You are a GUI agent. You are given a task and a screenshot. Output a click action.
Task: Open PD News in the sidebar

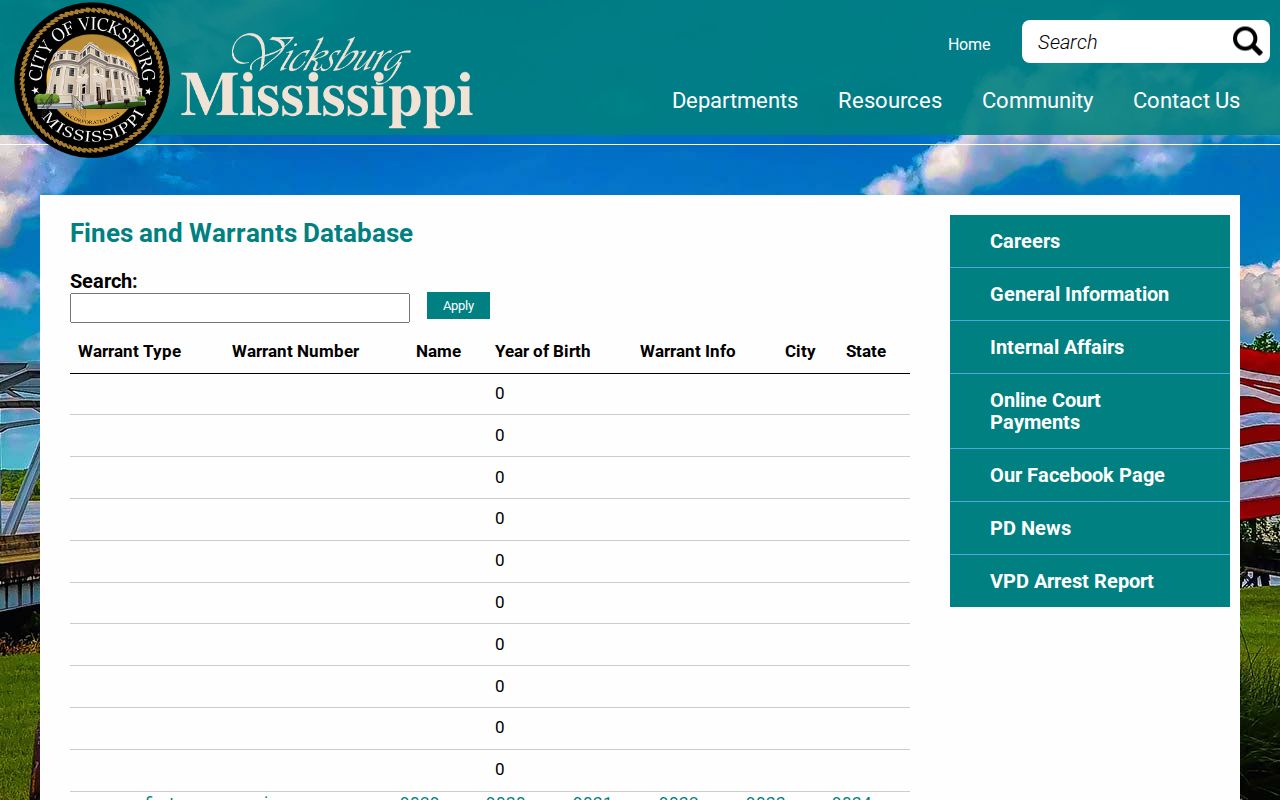1090,528
